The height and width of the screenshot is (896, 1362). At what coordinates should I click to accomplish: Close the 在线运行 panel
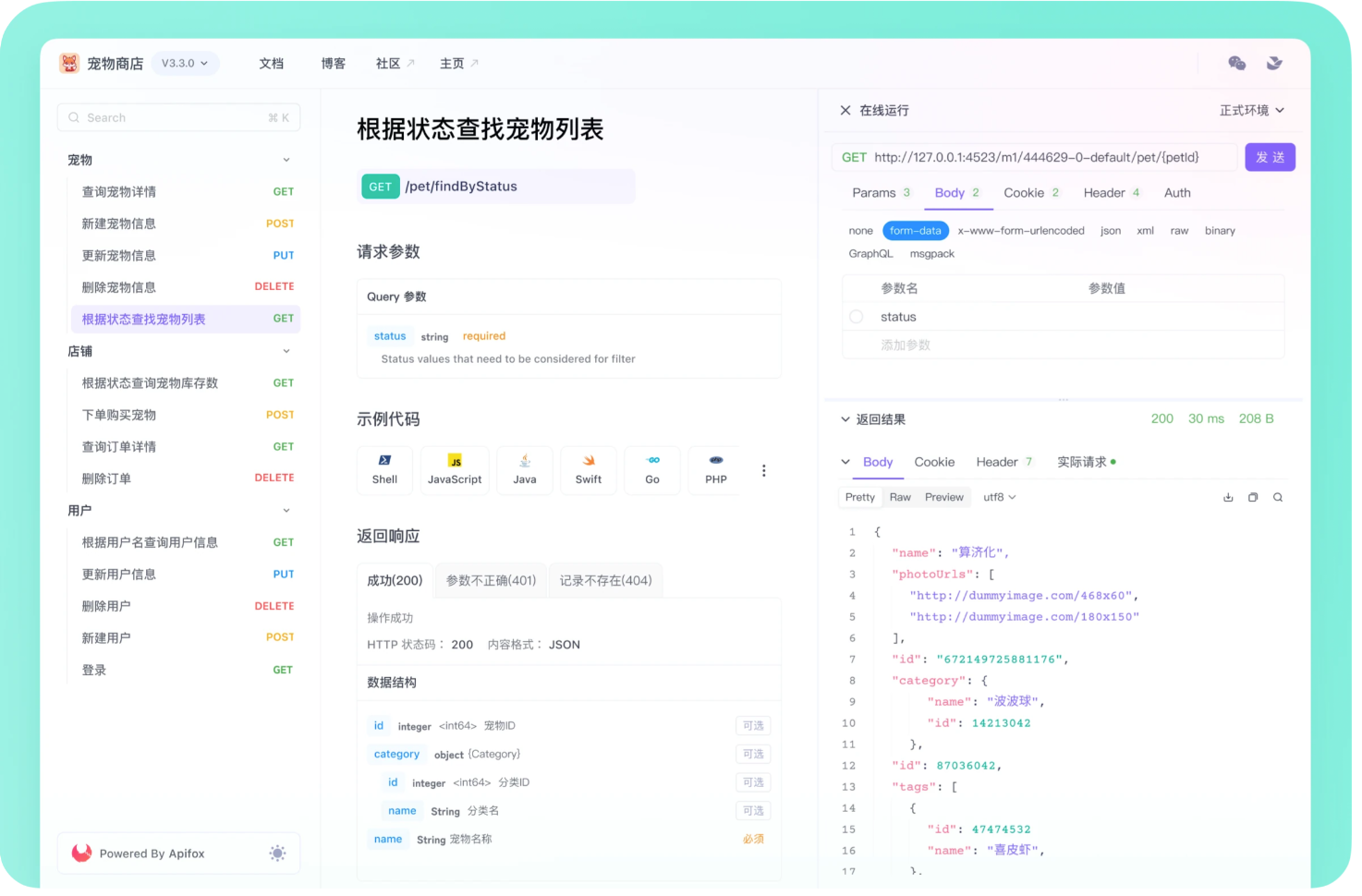click(x=845, y=110)
